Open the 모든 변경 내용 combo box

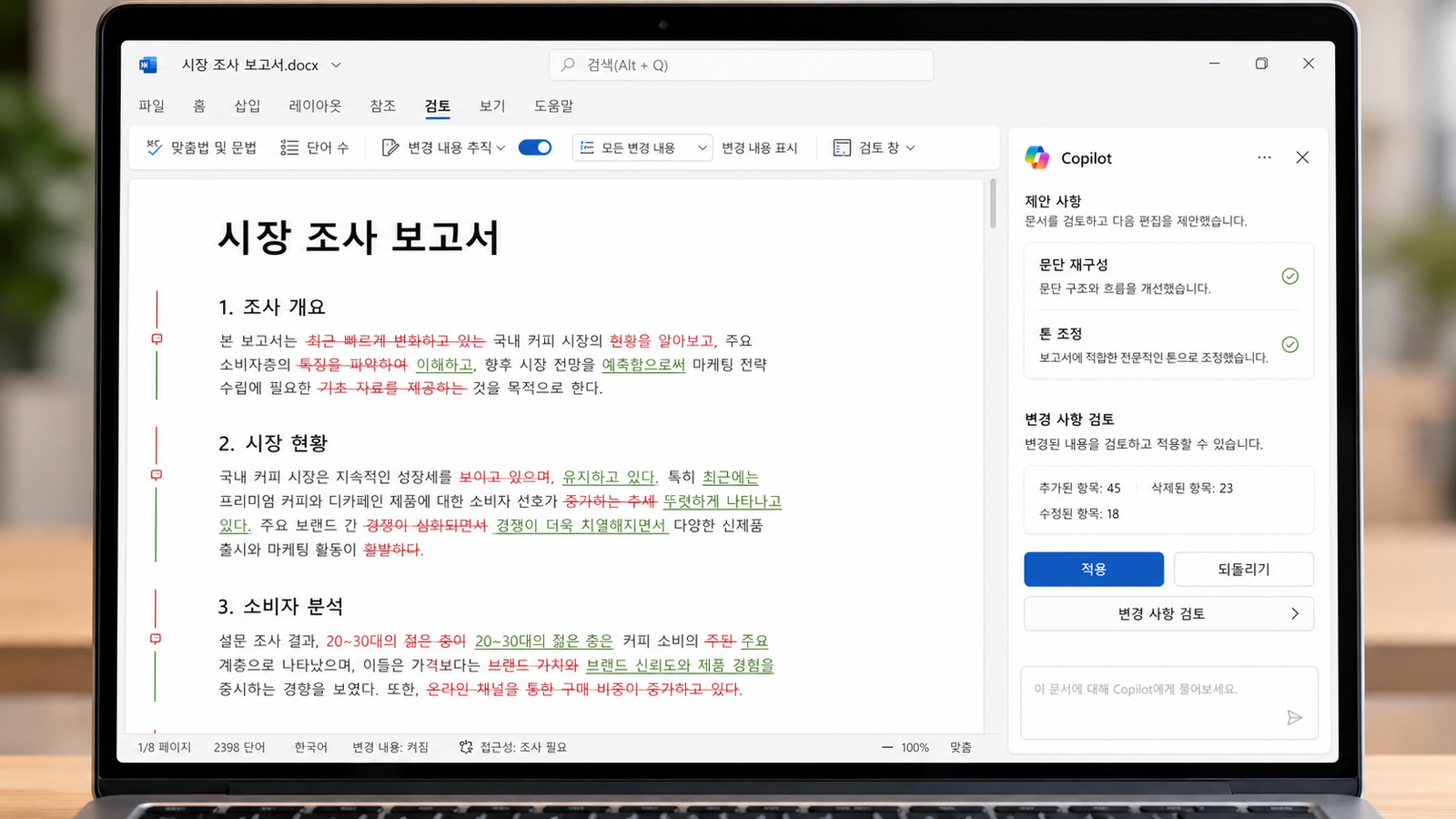[x=642, y=147]
